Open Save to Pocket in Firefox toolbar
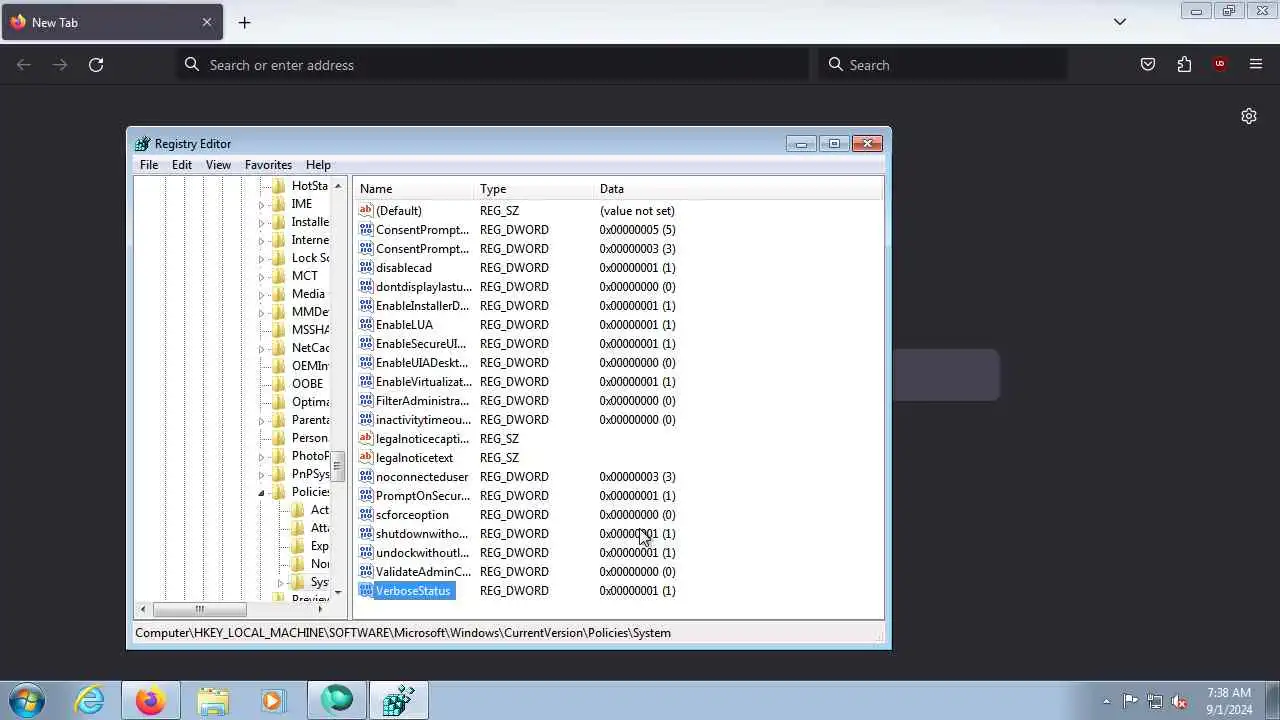1280x720 pixels. 1148,65
